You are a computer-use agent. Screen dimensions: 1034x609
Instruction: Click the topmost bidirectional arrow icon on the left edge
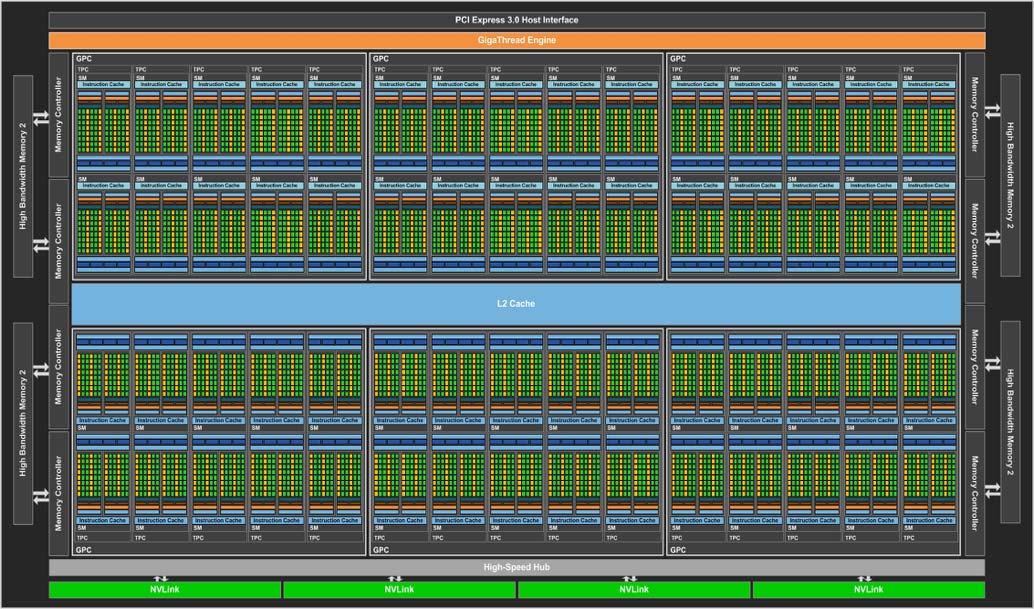(41, 119)
